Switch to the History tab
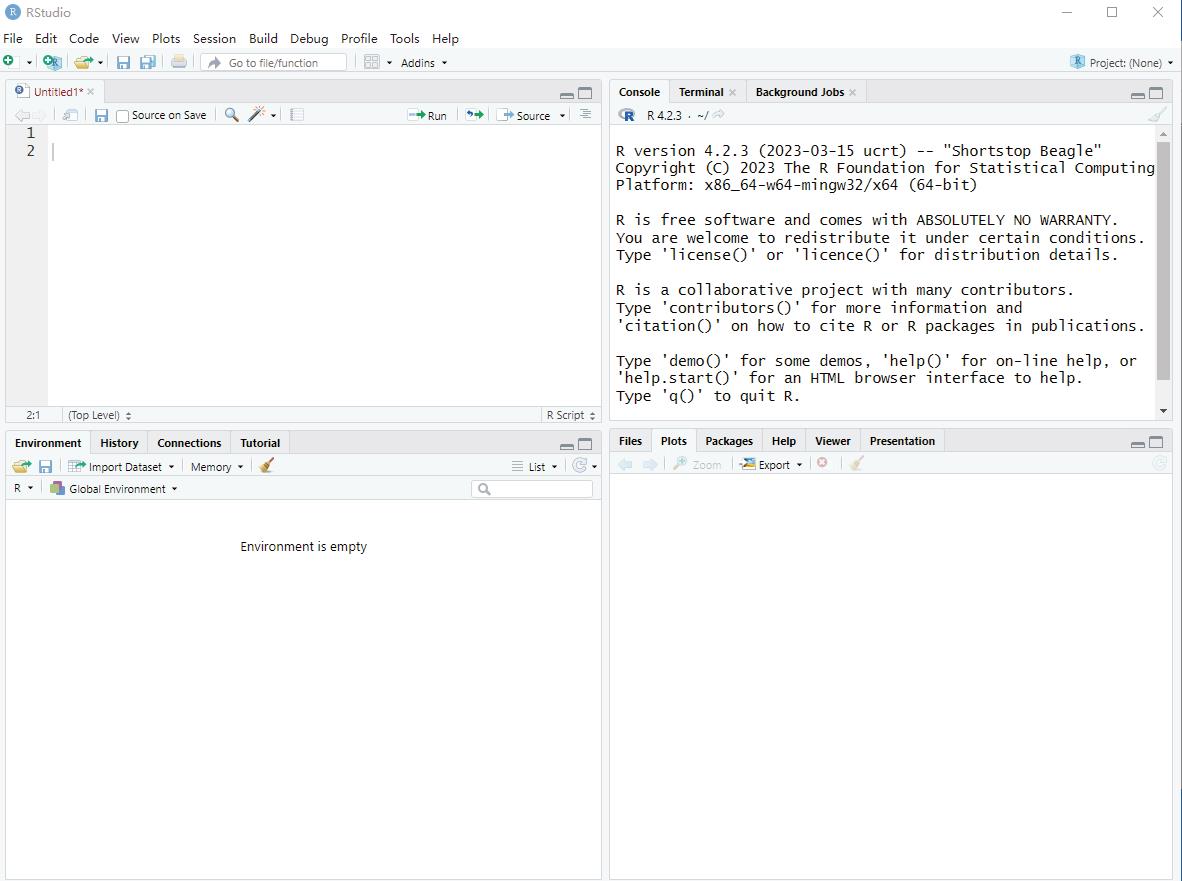This screenshot has width=1182, height=881. pyautogui.click(x=119, y=443)
